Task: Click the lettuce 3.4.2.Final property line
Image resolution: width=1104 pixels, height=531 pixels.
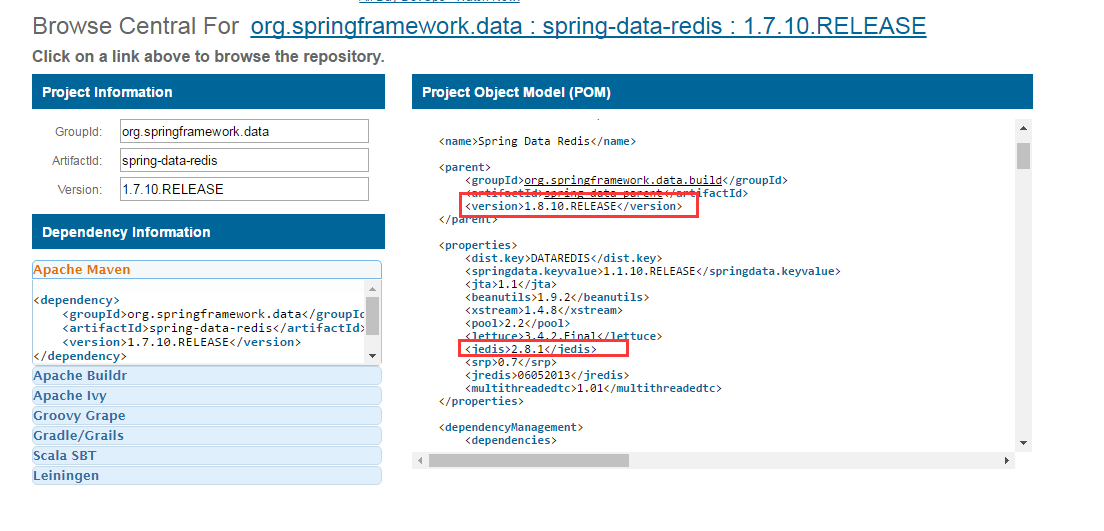Action: point(563,337)
